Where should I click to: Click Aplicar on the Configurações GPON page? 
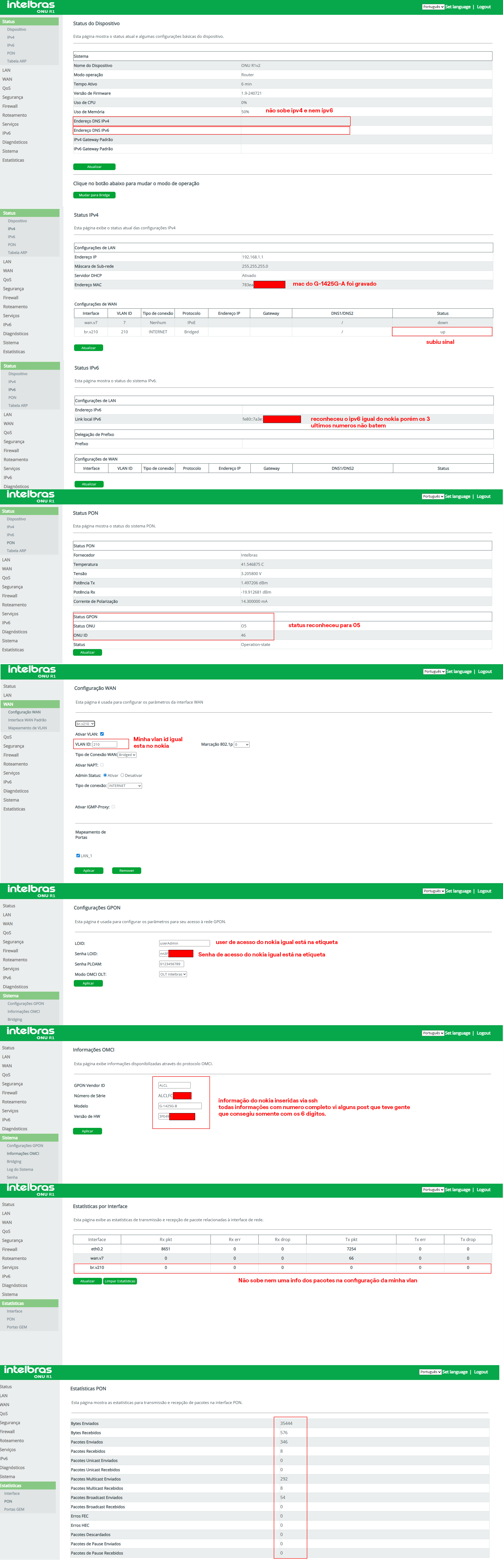pyautogui.click(x=88, y=984)
